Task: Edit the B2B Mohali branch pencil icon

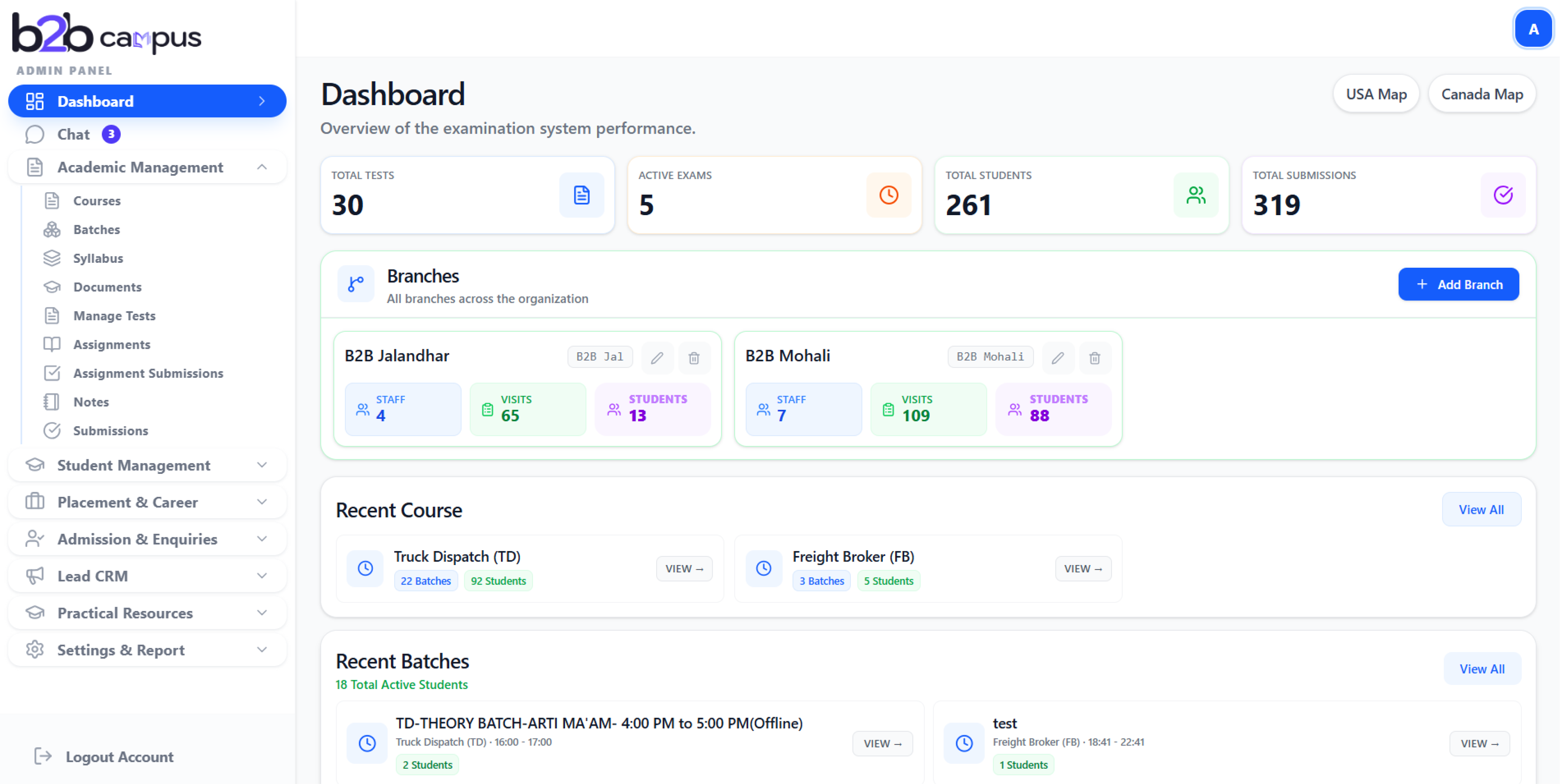Action: 1057,358
